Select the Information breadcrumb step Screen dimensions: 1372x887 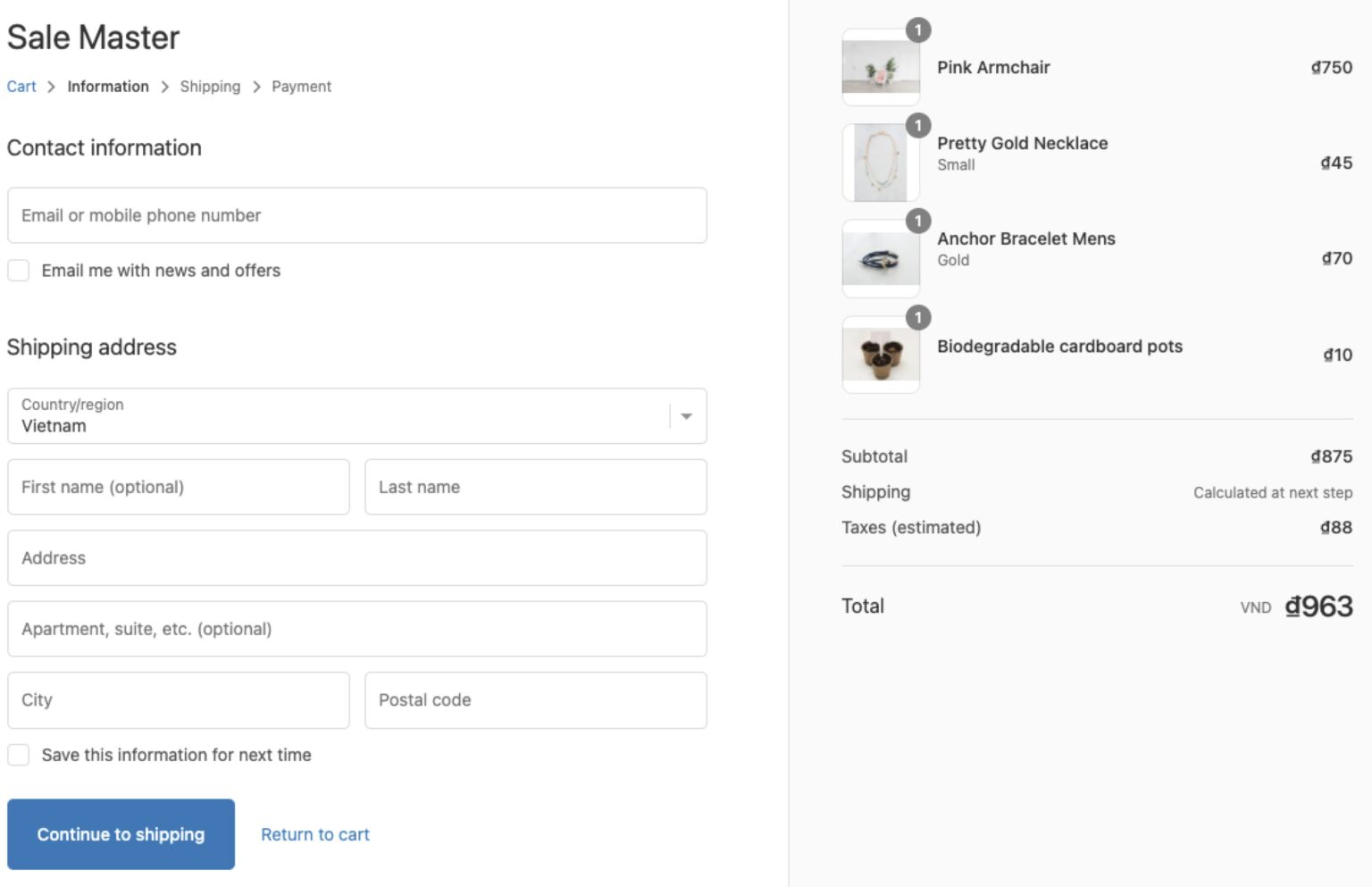108,87
